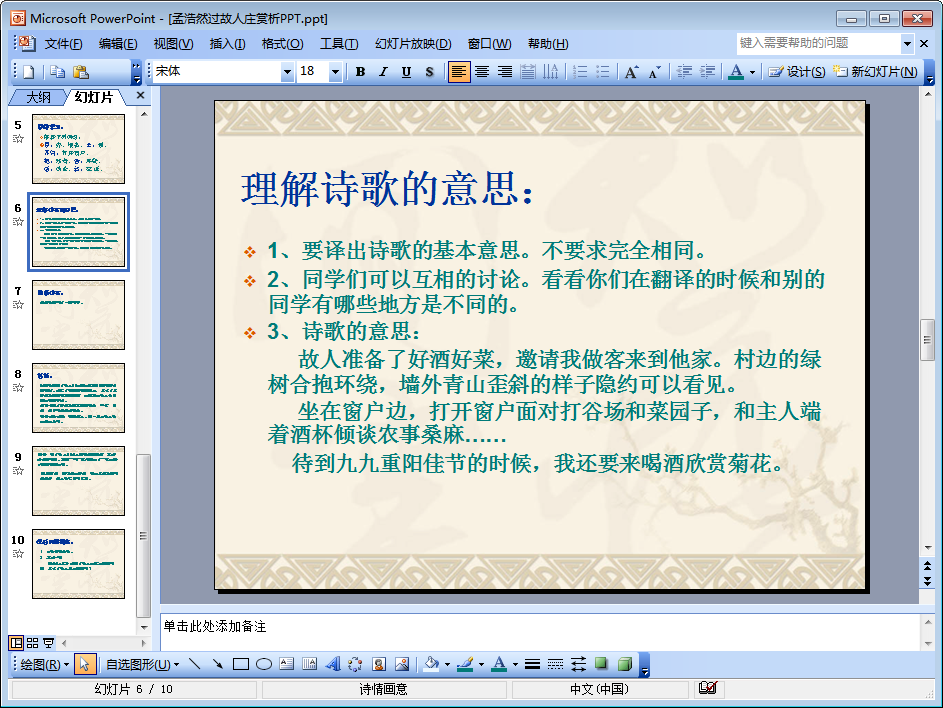The height and width of the screenshot is (708, 943).
Task: Toggle center text alignment
Action: point(482,72)
